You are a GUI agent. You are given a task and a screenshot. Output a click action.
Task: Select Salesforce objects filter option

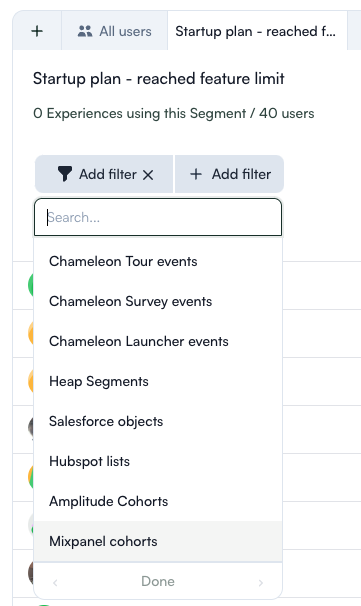pyautogui.click(x=158, y=421)
